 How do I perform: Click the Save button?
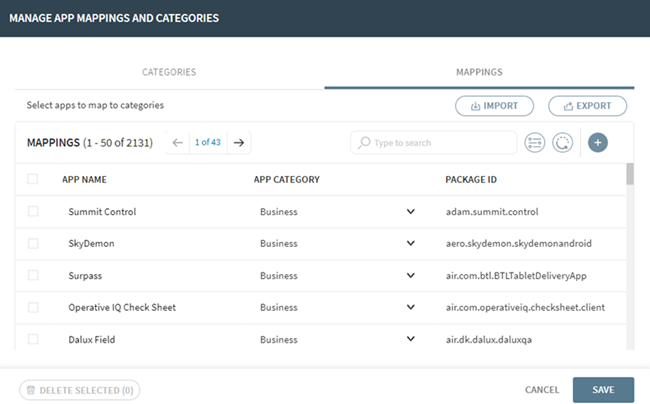coord(604,390)
